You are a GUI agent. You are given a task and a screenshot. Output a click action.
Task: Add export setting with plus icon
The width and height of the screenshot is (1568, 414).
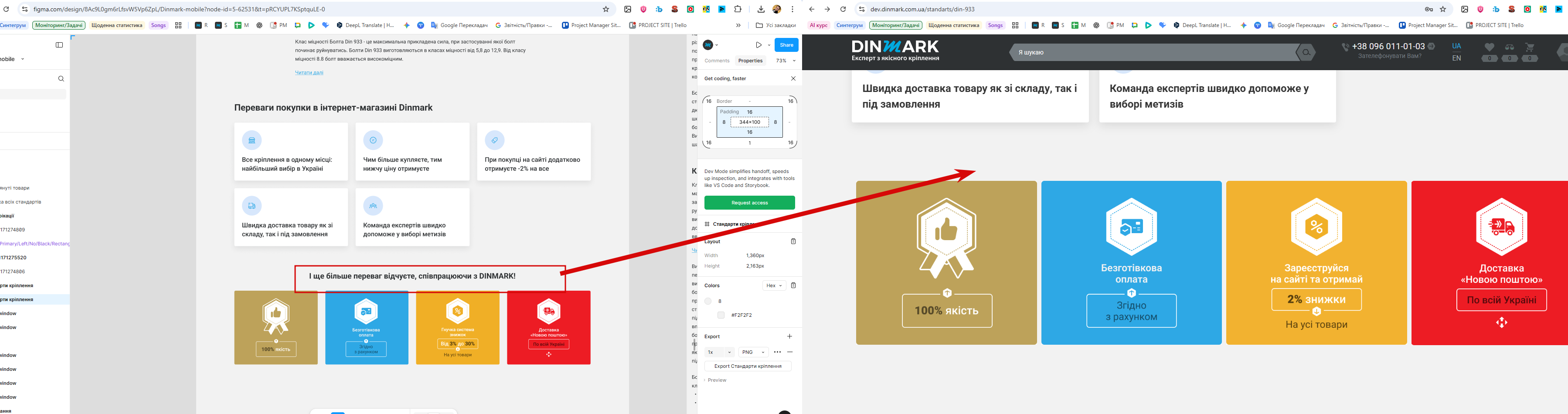[789, 336]
